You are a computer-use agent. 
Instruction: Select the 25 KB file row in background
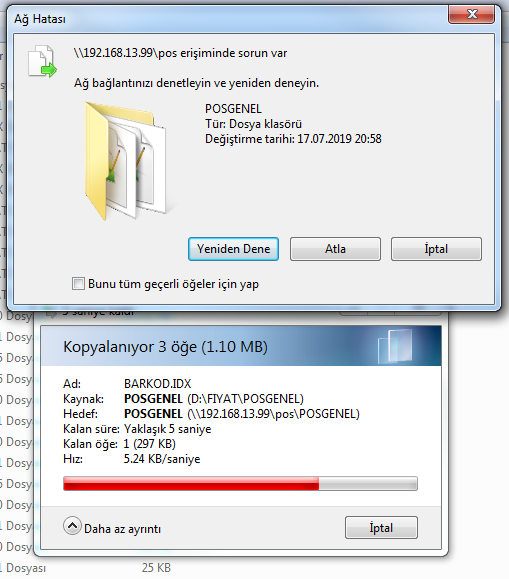pyautogui.click(x=85, y=568)
